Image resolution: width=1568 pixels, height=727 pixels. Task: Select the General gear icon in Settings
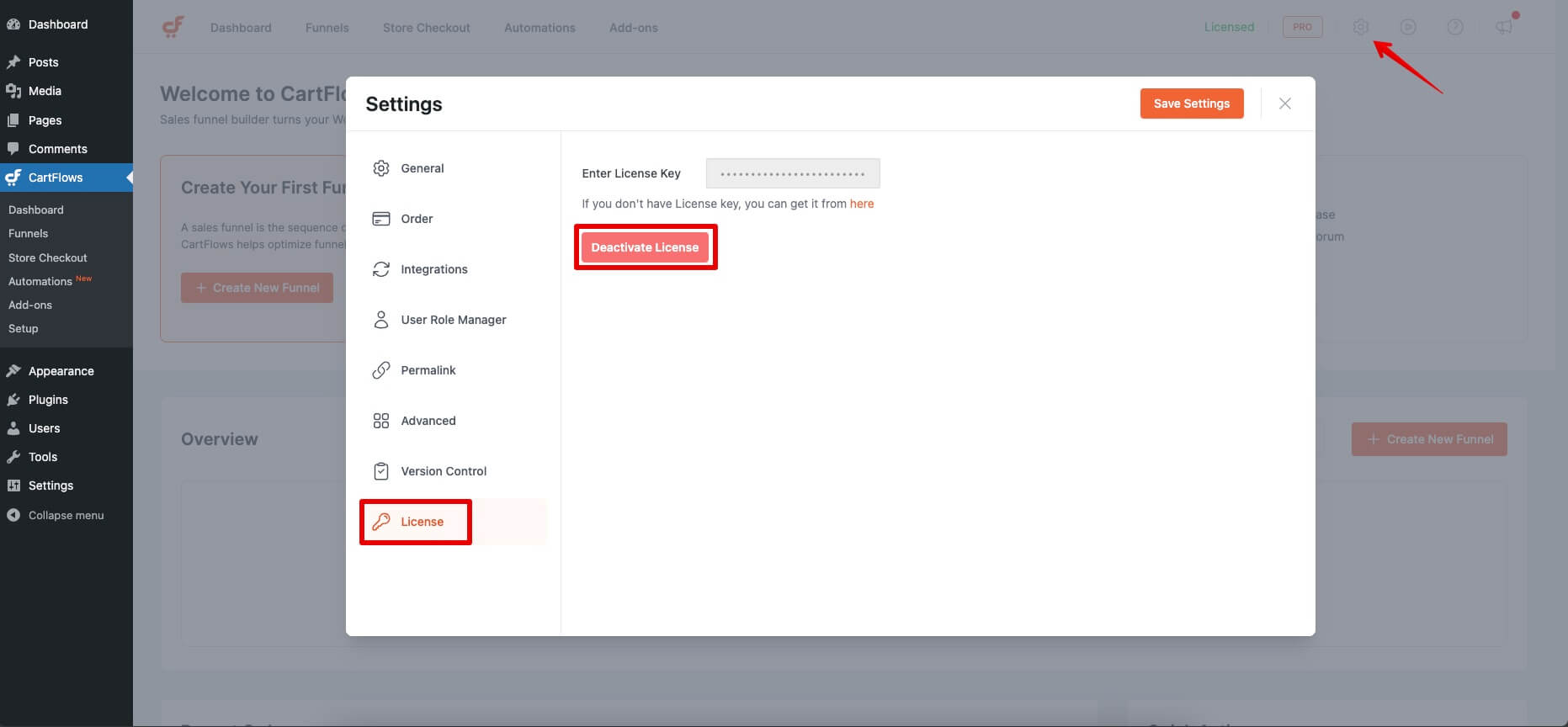381,168
